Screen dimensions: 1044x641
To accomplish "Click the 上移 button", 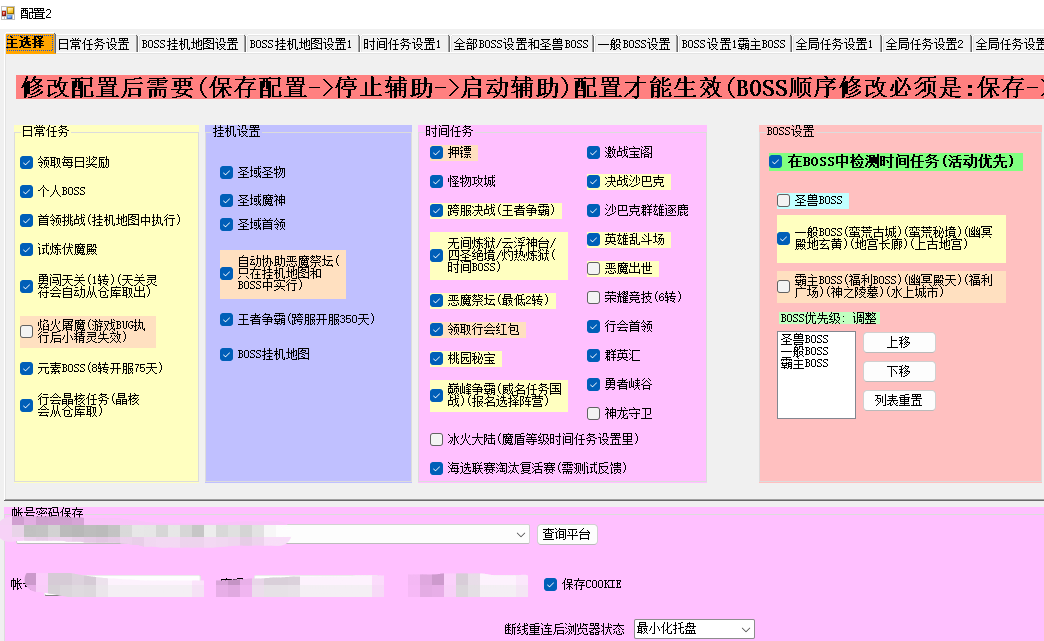I will click(899, 342).
